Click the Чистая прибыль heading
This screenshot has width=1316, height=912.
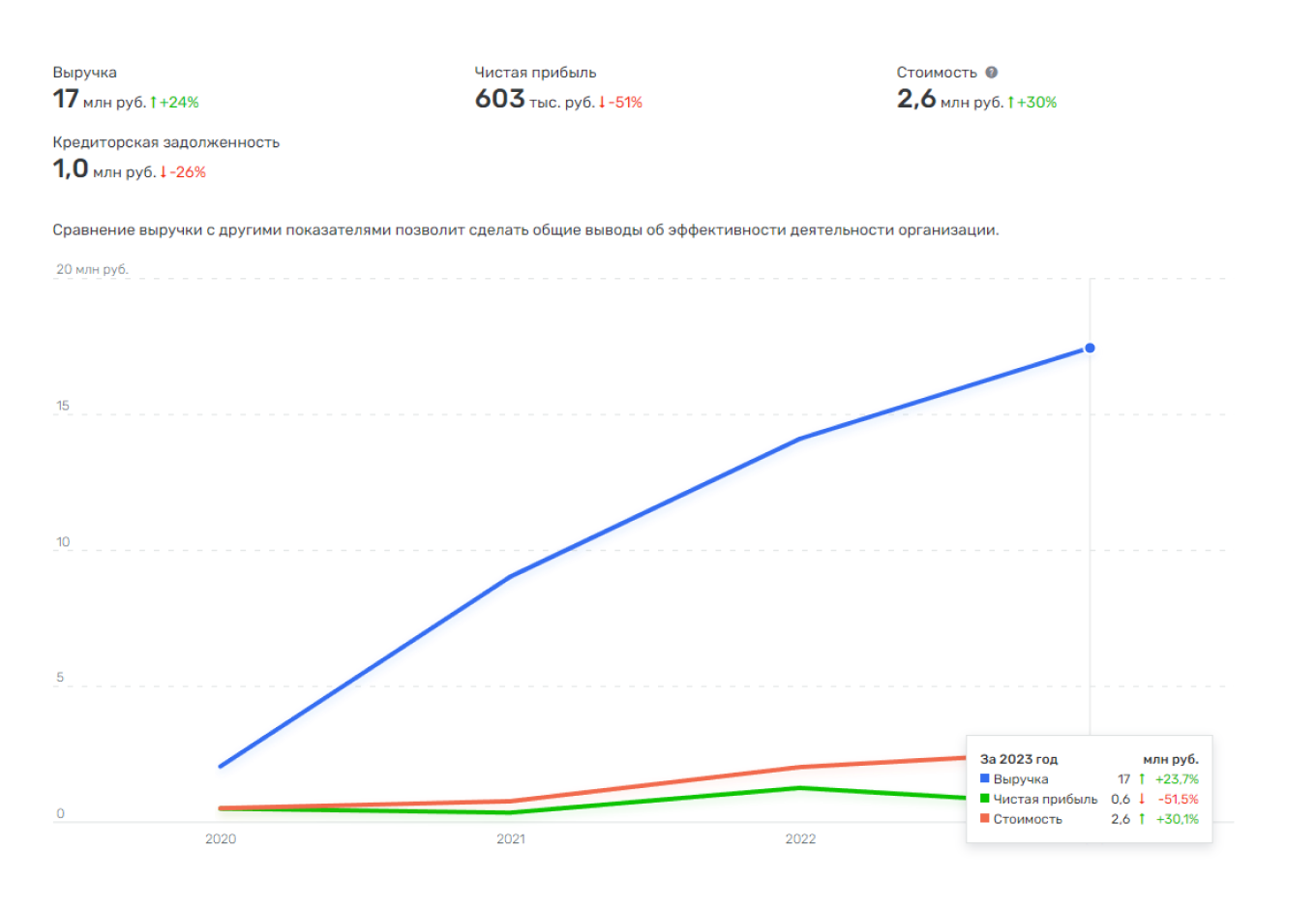(x=535, y=73)
